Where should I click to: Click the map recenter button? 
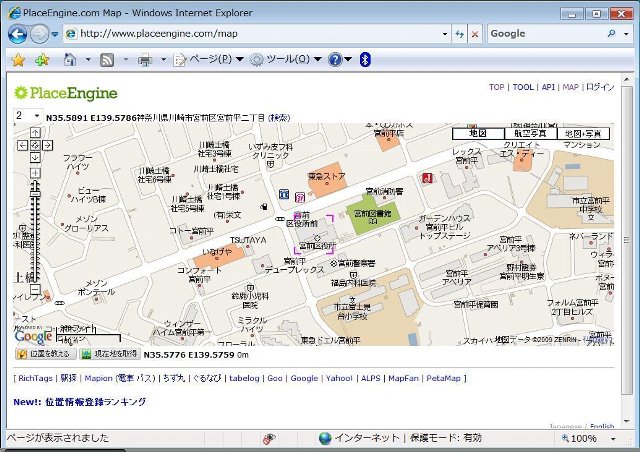point(35,145)
